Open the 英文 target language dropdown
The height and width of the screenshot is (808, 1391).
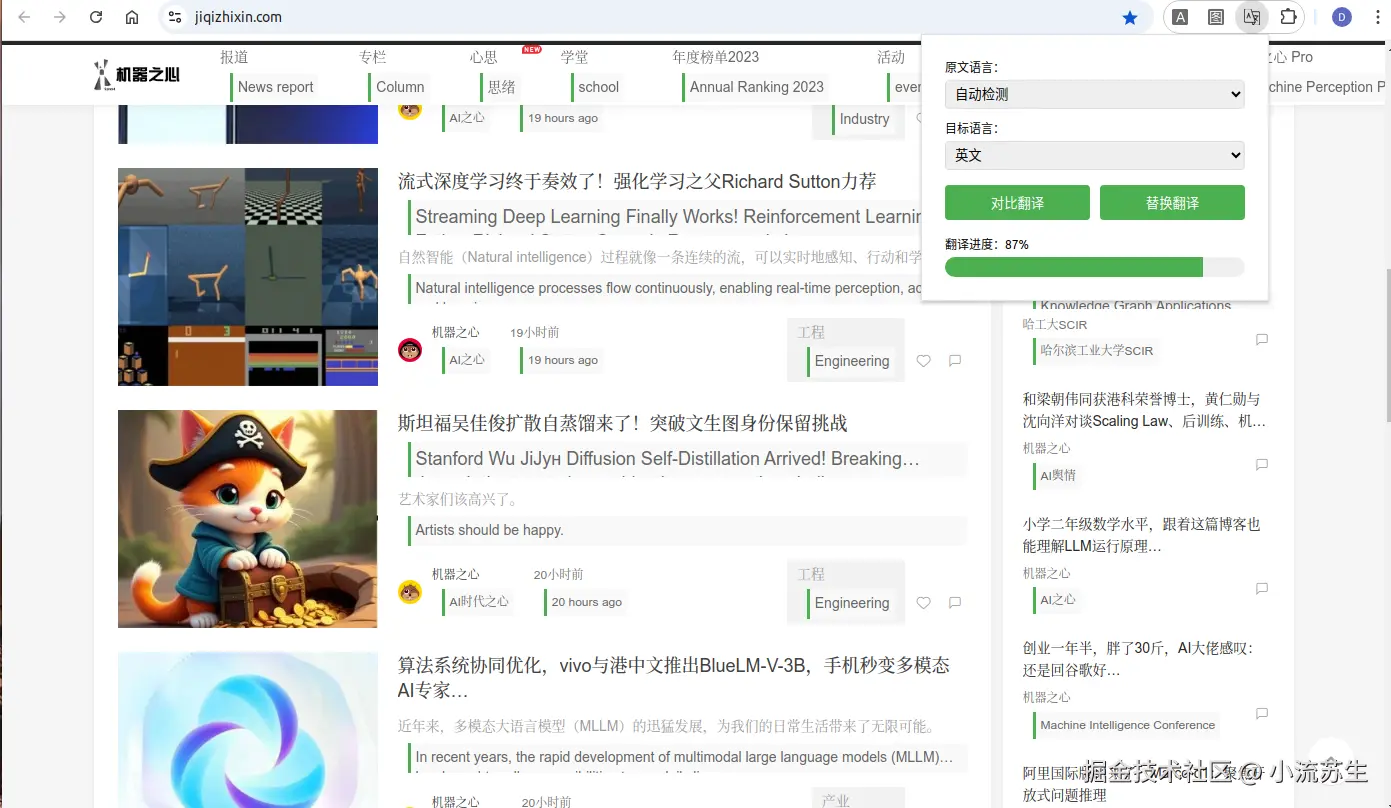click(1094, 155)
